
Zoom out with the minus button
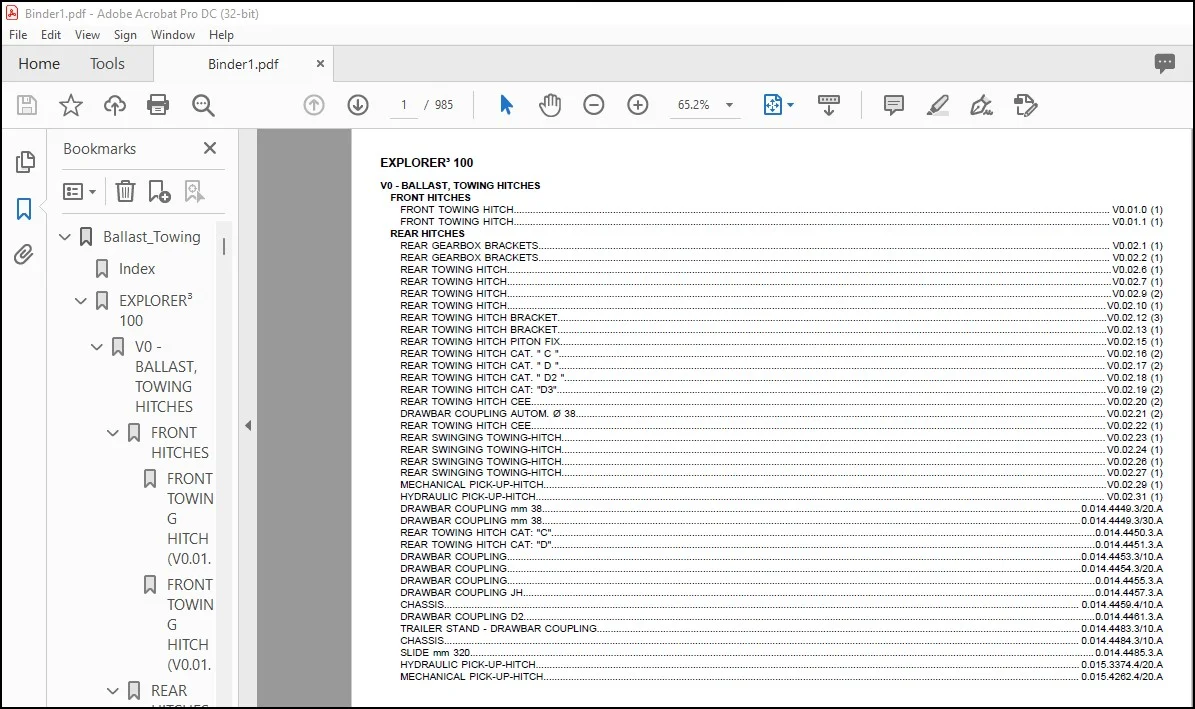click(x=594, y=105)
